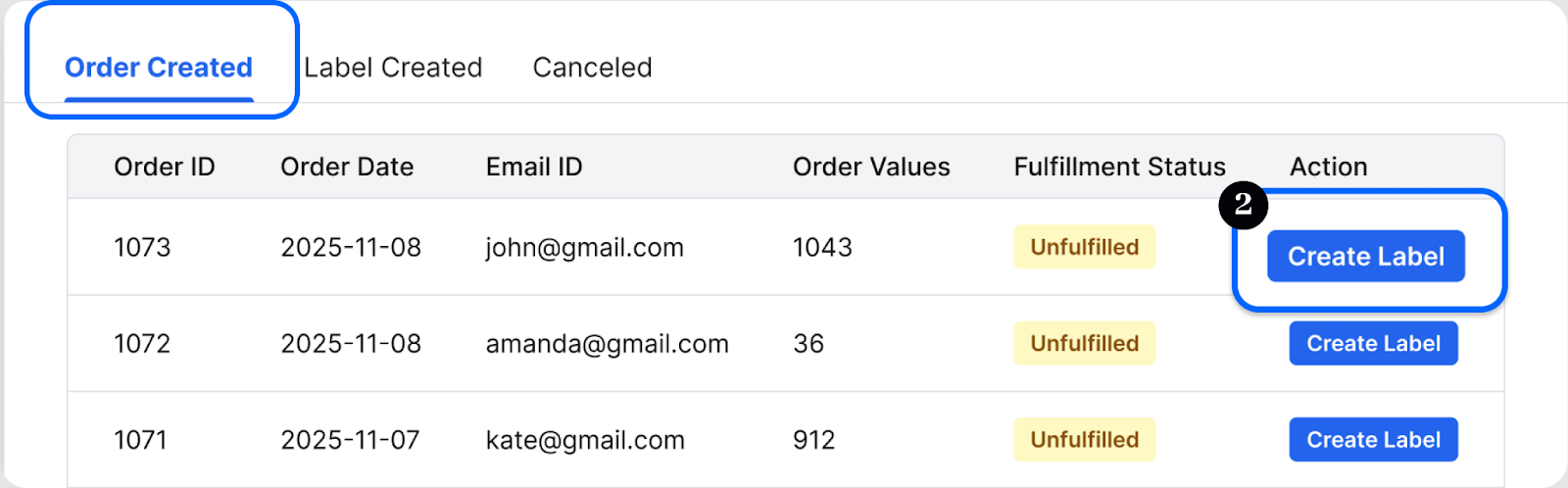Click the step 2 marker badge

click(1243, 205)
